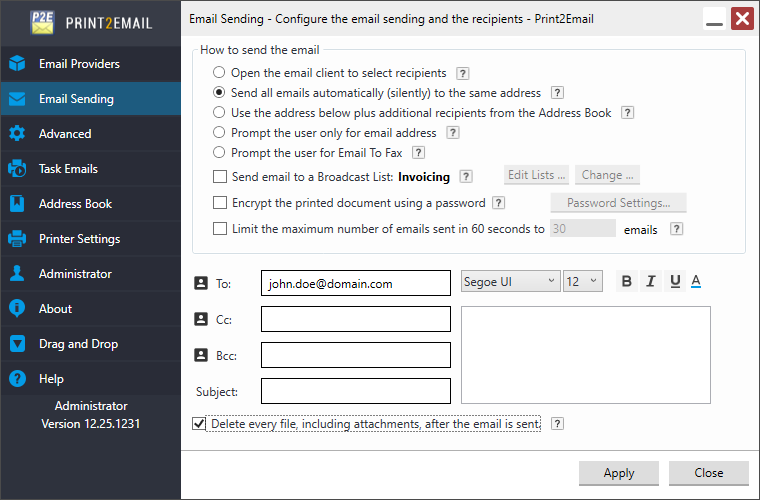The height and width of the screenshot is (500, 760).
Task: Click the Address Book bookmark icon
Action: [17, 203]
